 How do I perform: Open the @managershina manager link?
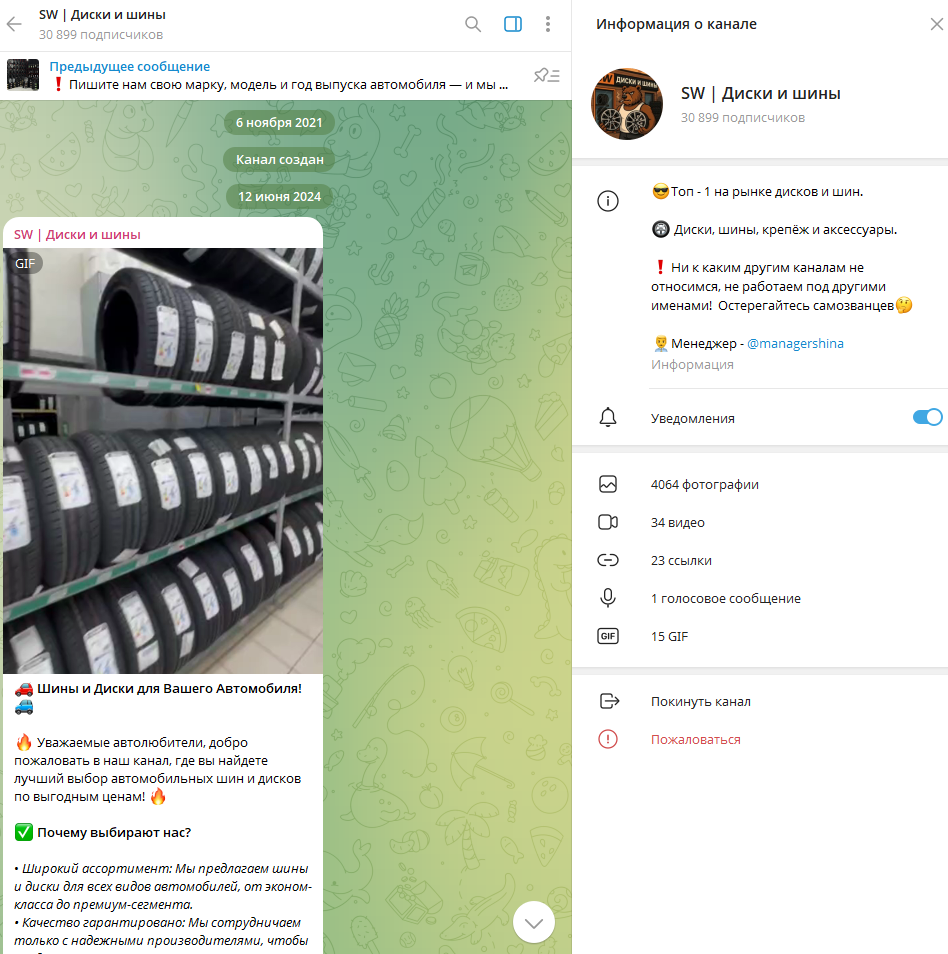click(795, 344)
